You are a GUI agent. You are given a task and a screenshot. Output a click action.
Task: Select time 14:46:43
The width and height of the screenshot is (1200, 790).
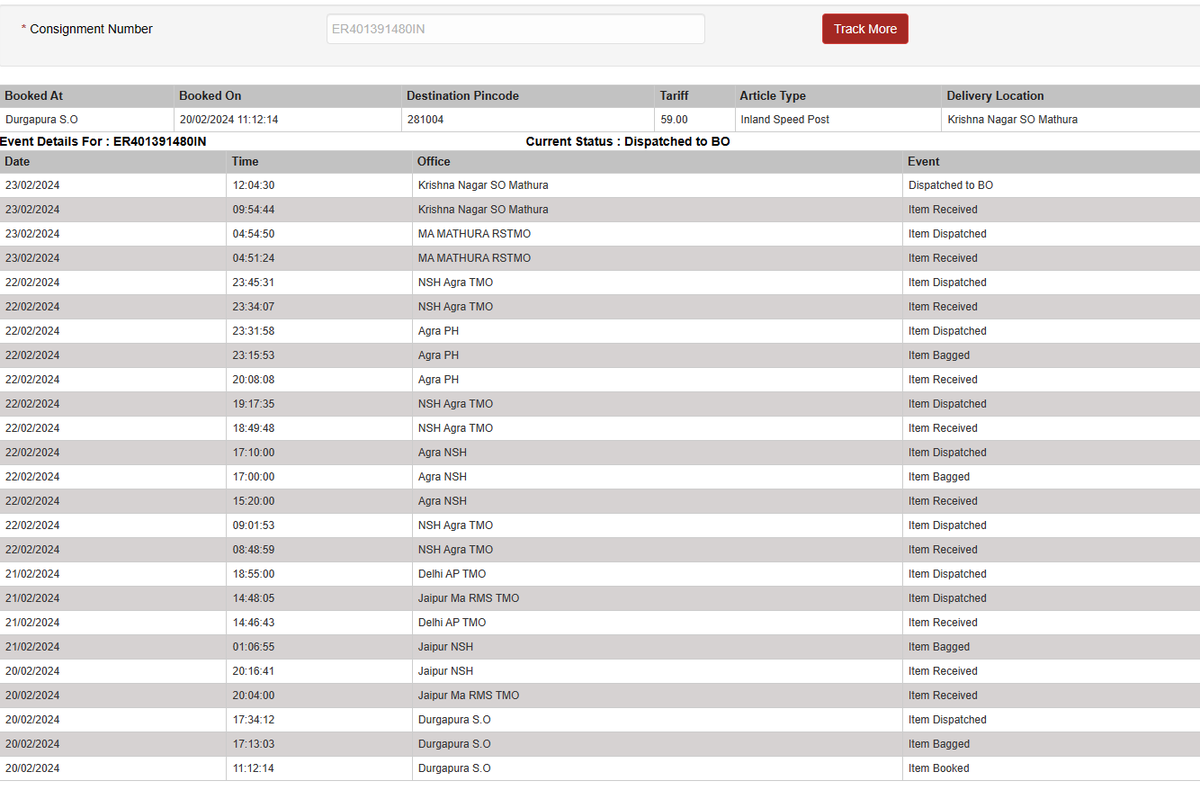(x=253, y=622)
